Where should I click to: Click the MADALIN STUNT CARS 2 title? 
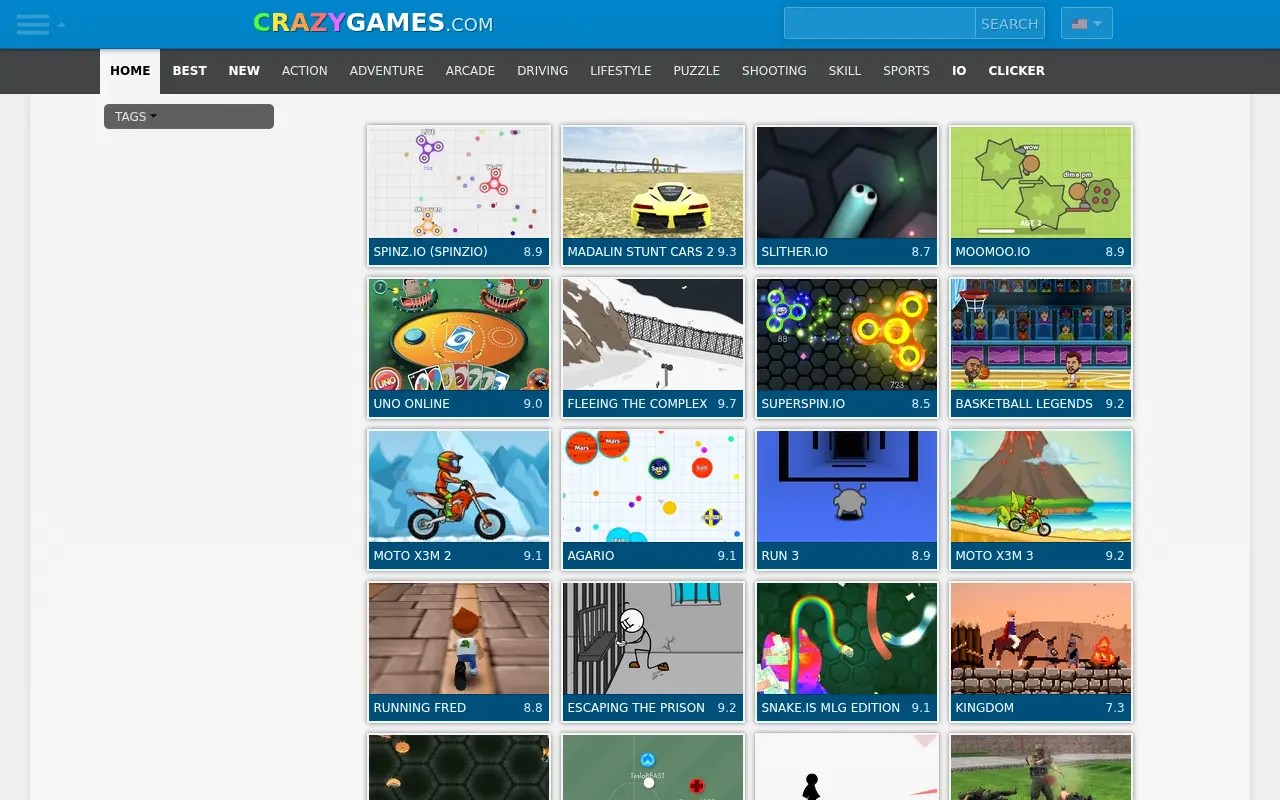tap(640, 252)
